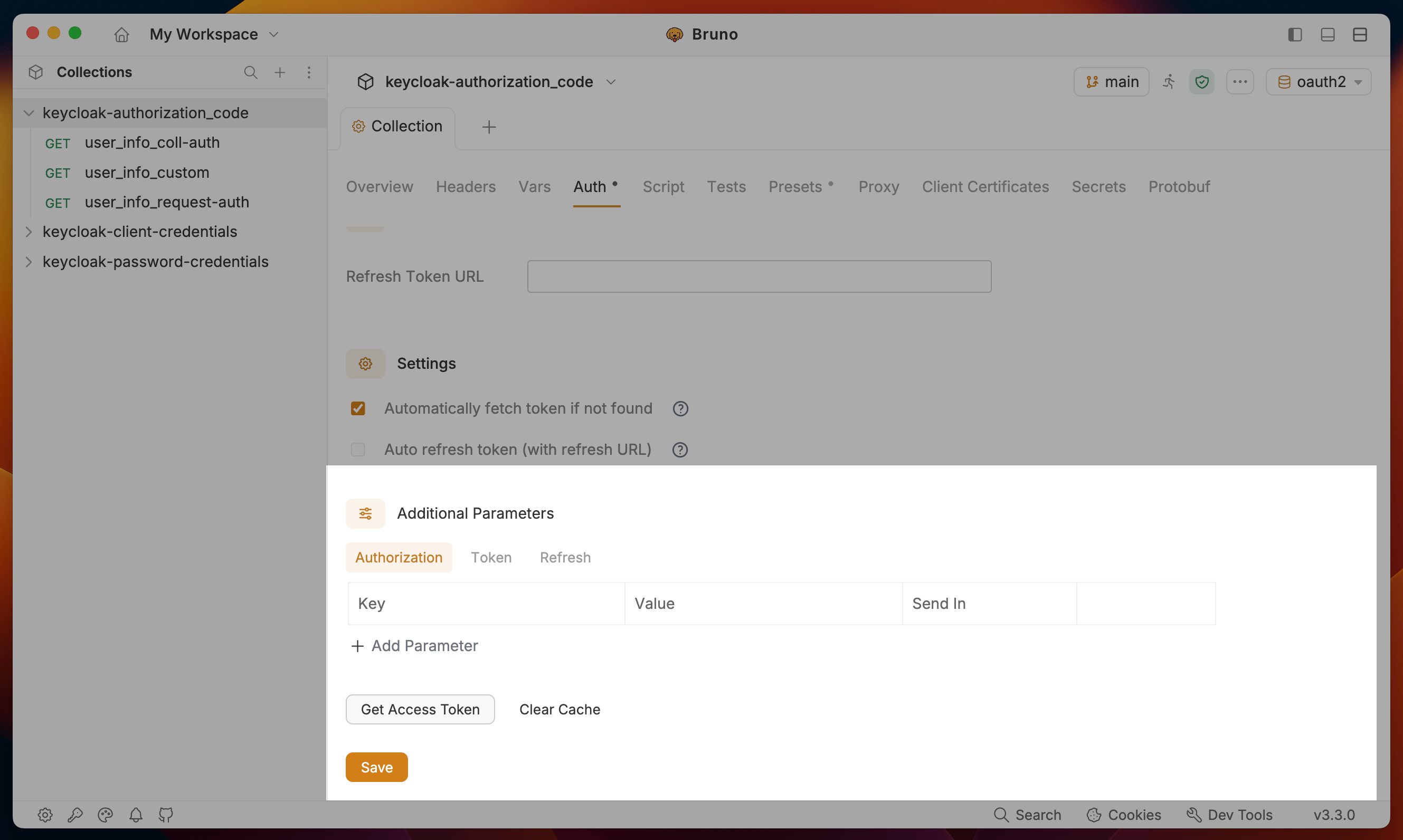1403x840 pixels.
Task: Open the Protobuf tab
Action: coord(1179,187)
